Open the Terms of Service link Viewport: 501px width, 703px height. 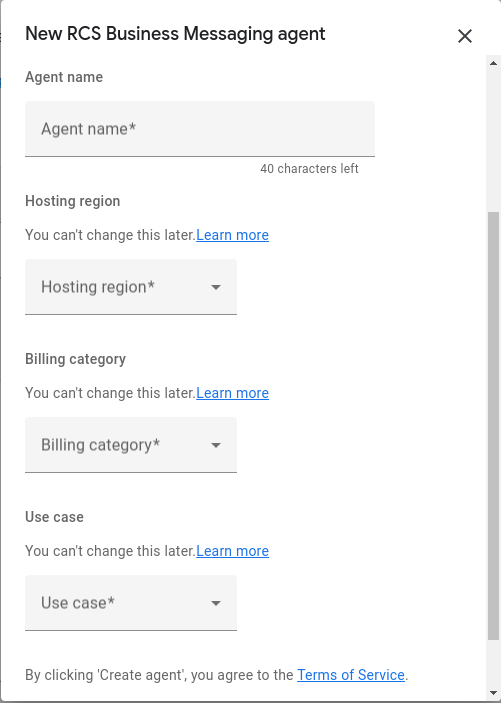tap(351, 675)
